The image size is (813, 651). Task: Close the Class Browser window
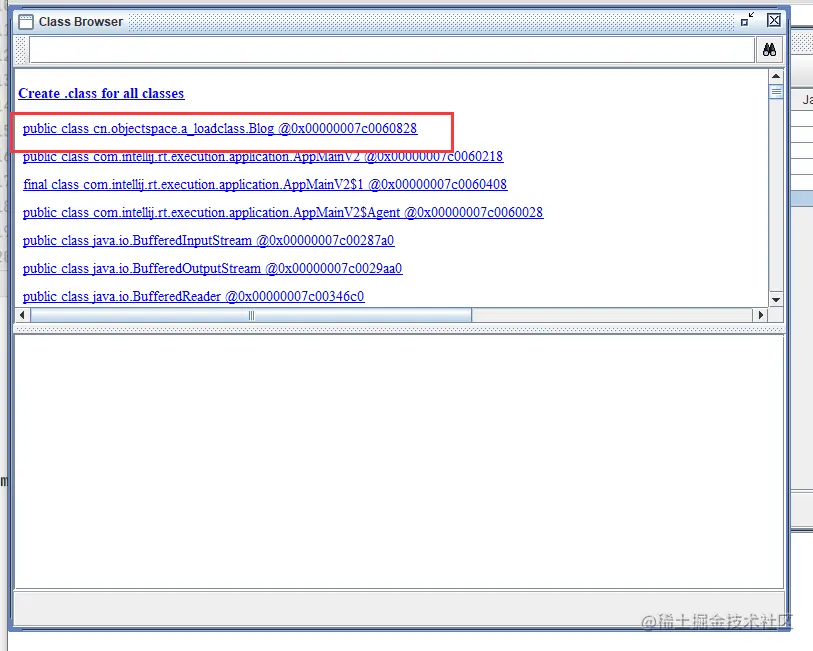point(774,20)
